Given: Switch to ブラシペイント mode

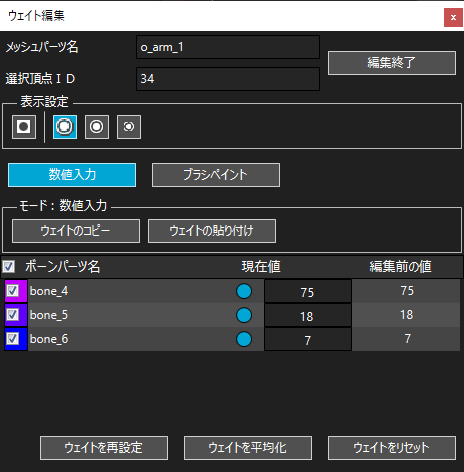Looking at the screenshot, I should (216, 175).
